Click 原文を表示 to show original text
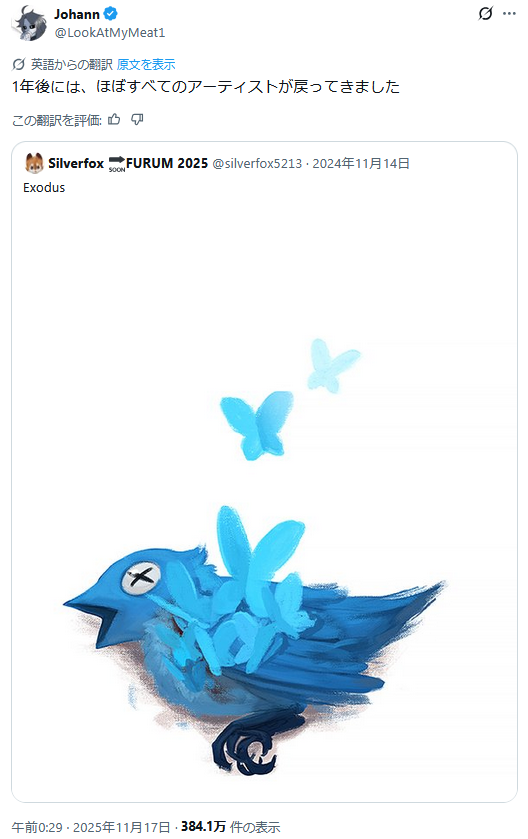 [146, 65]
